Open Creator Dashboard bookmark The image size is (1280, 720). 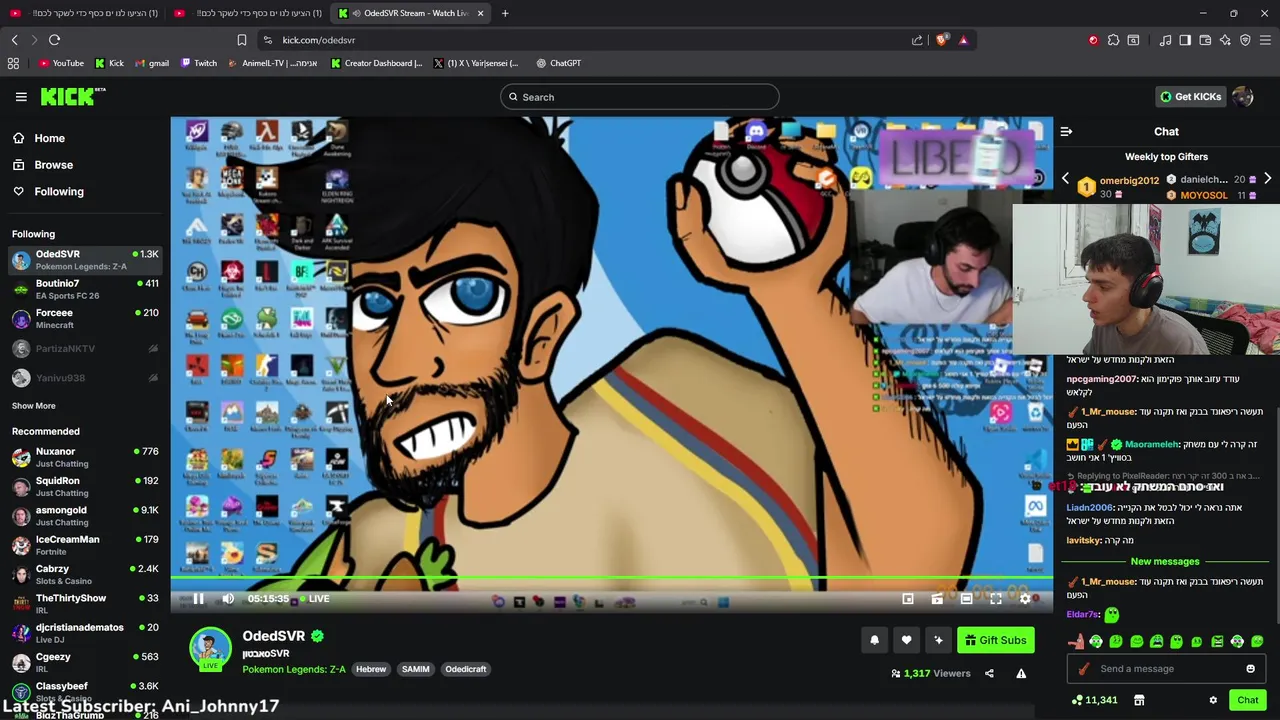377,63
